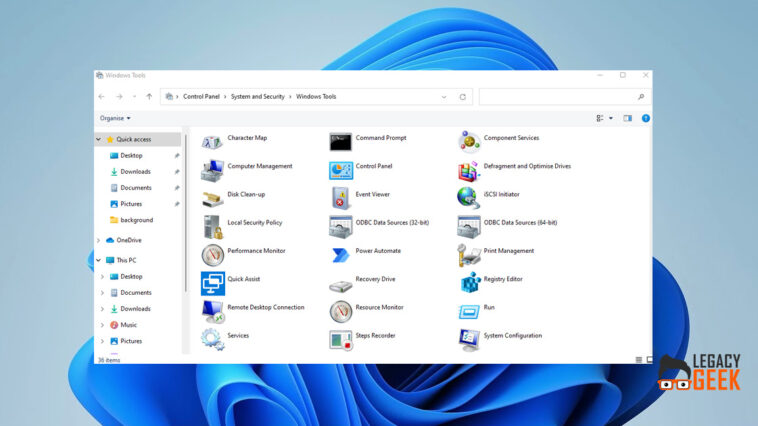
Task: Expand Documents under This PC
Action: point(102,293)
